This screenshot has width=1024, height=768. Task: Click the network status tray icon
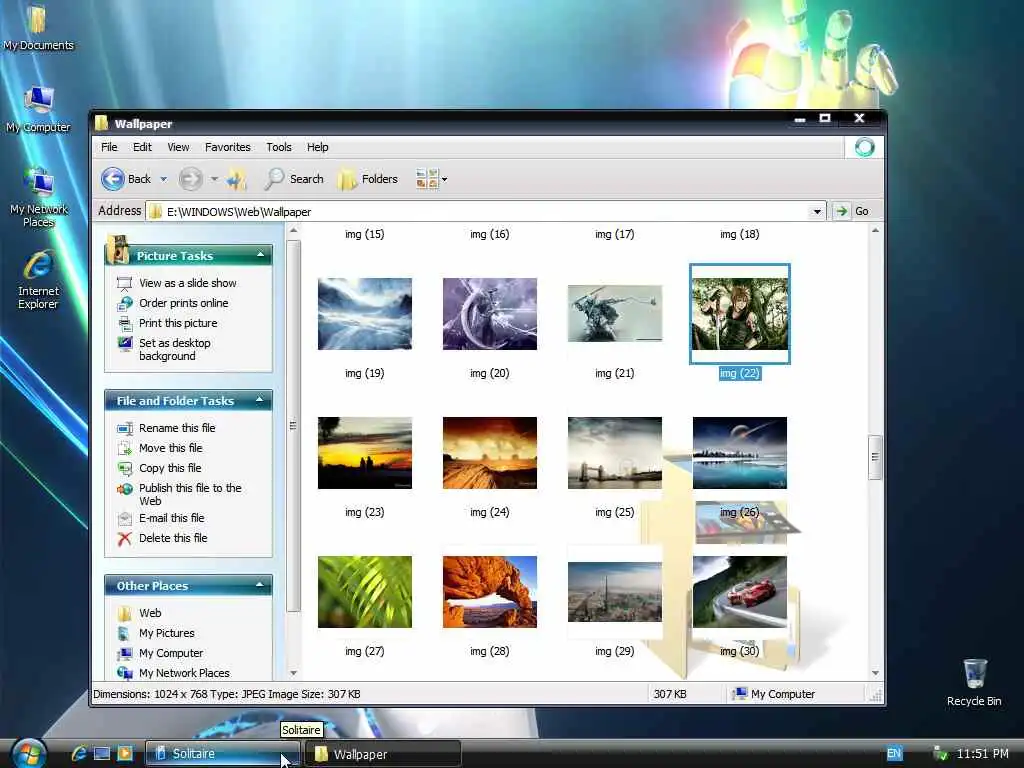[x=940, y=754]
